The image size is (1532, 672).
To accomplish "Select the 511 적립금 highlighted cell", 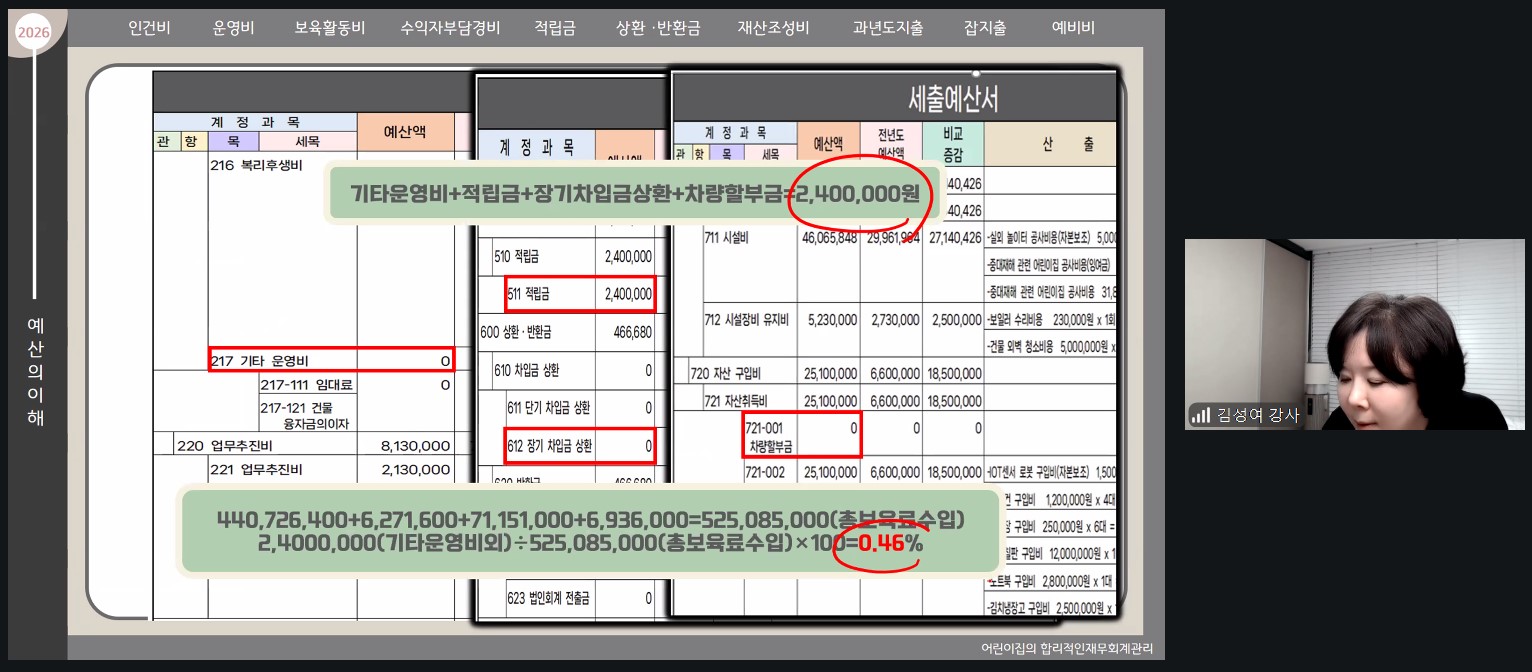I will pos(580,294).
